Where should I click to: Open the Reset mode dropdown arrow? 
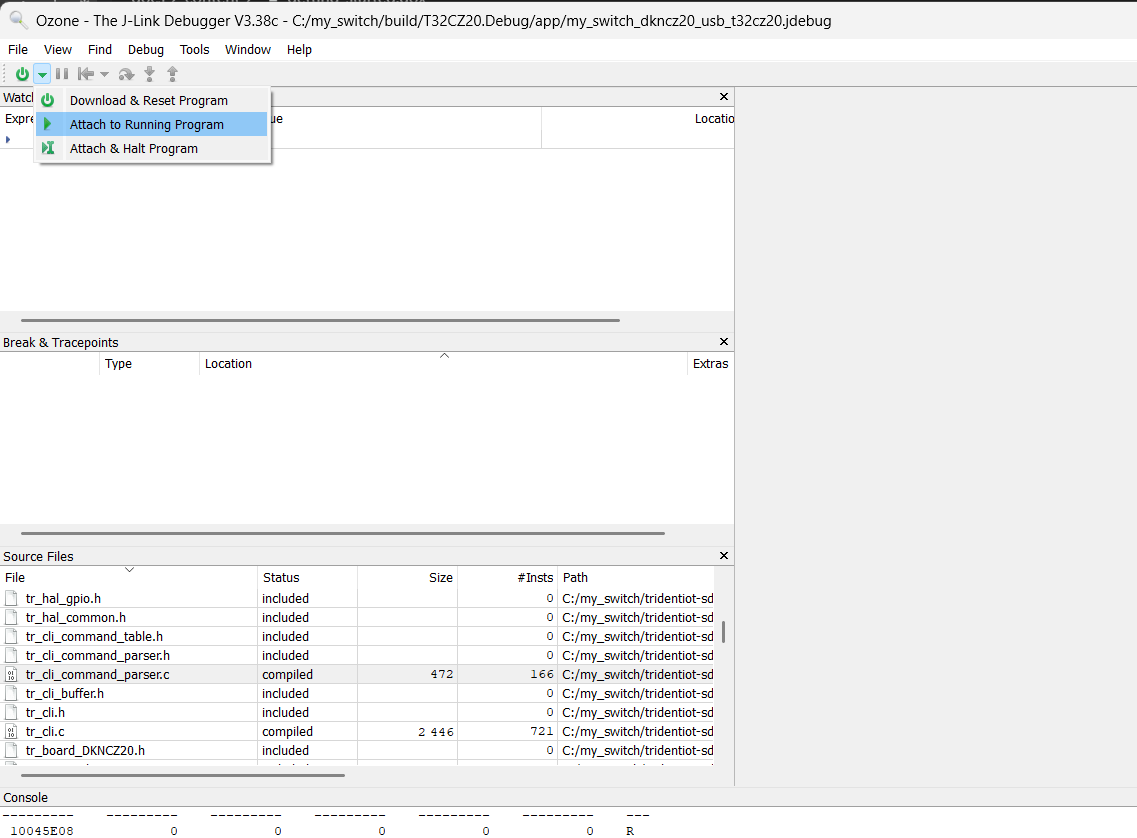coord(104,74)
